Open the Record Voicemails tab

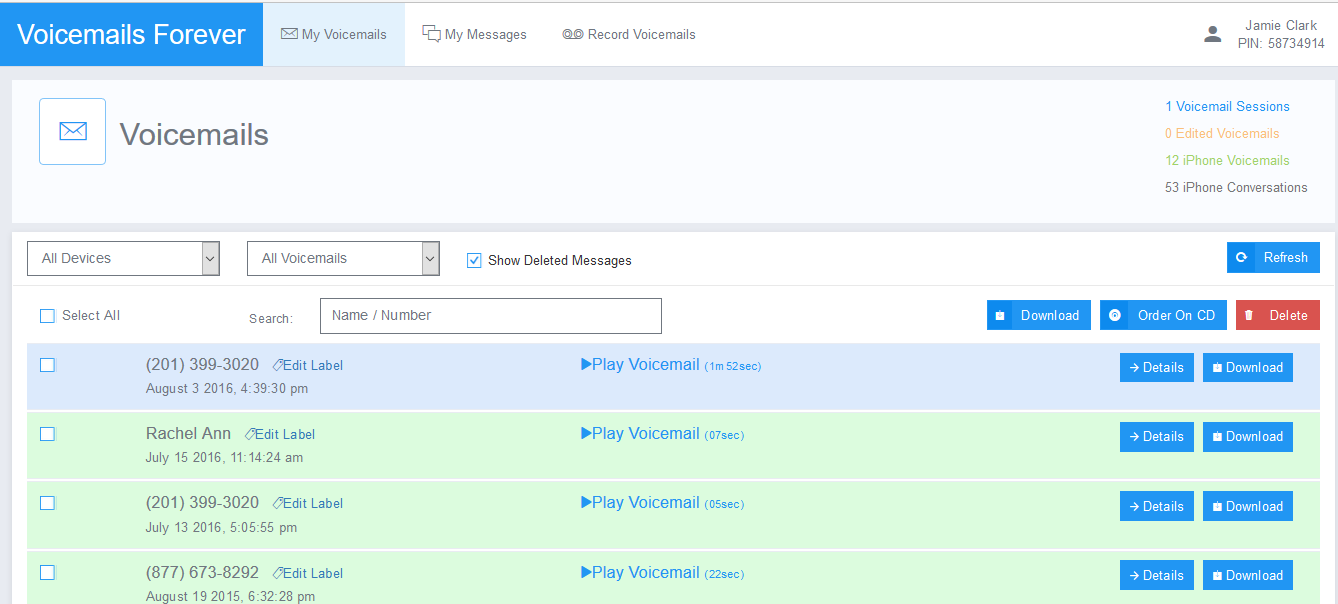pos(629,34)
